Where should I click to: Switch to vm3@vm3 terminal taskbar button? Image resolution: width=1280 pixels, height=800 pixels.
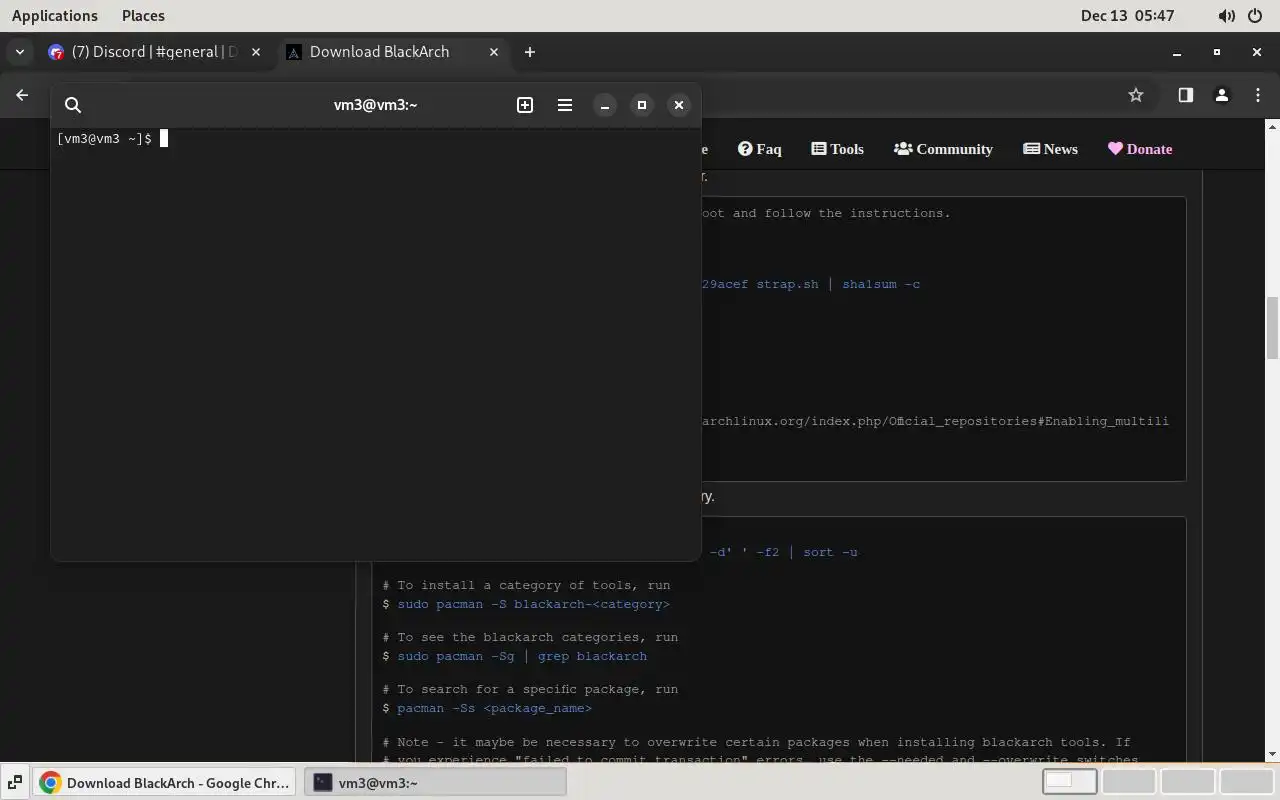click(x=434, y=782)
